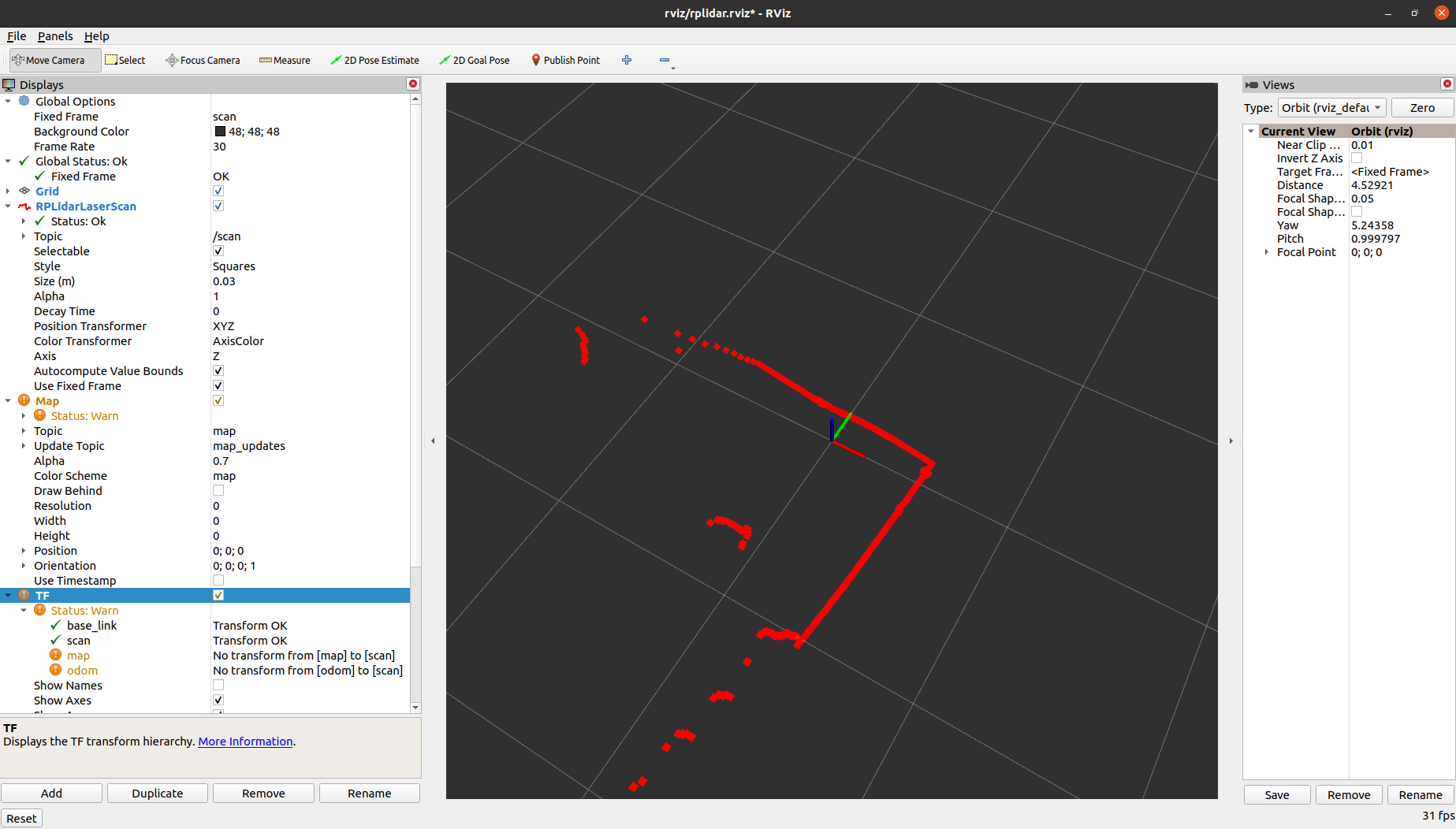Click the odom frame warning icon

[x=55, y=670]
